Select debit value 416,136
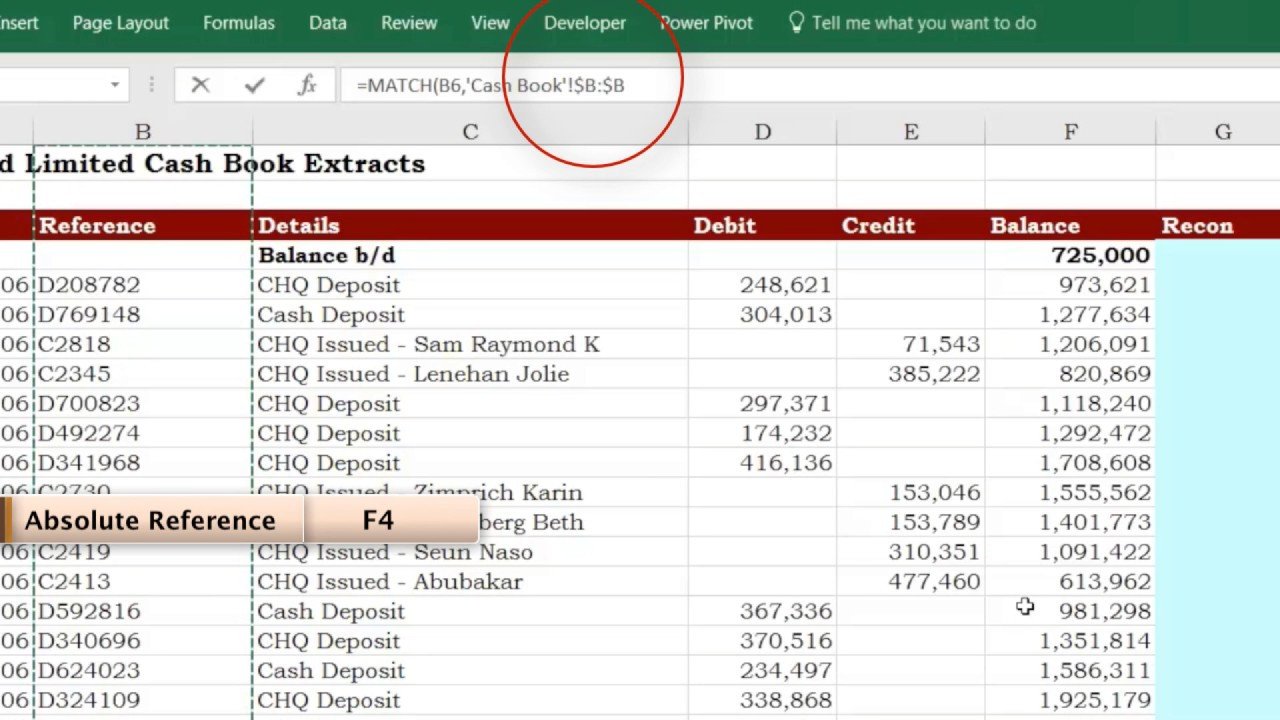Screen dimensions: 1280x720 [x=762, y=463]
